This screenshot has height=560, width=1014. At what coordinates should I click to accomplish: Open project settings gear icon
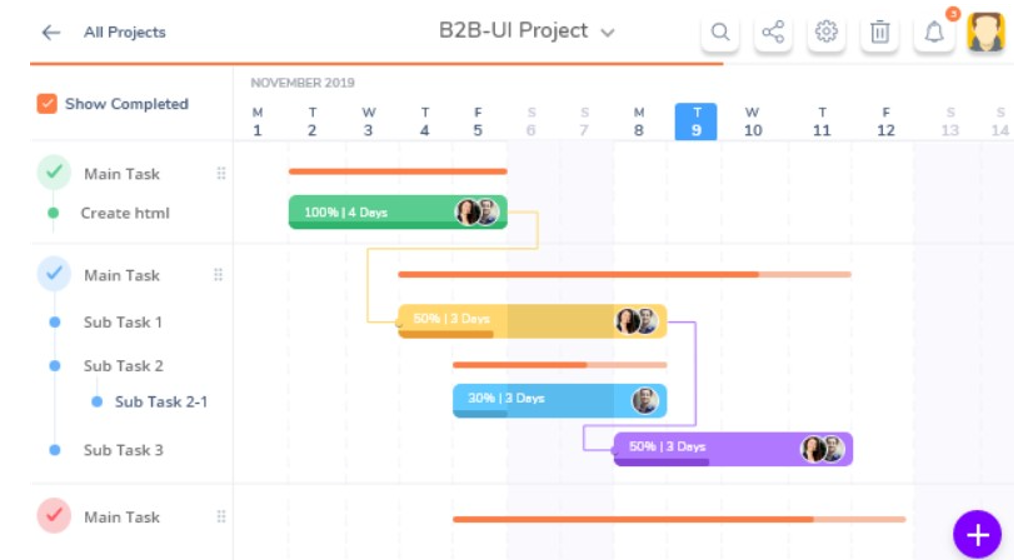(x=826, y=32)
